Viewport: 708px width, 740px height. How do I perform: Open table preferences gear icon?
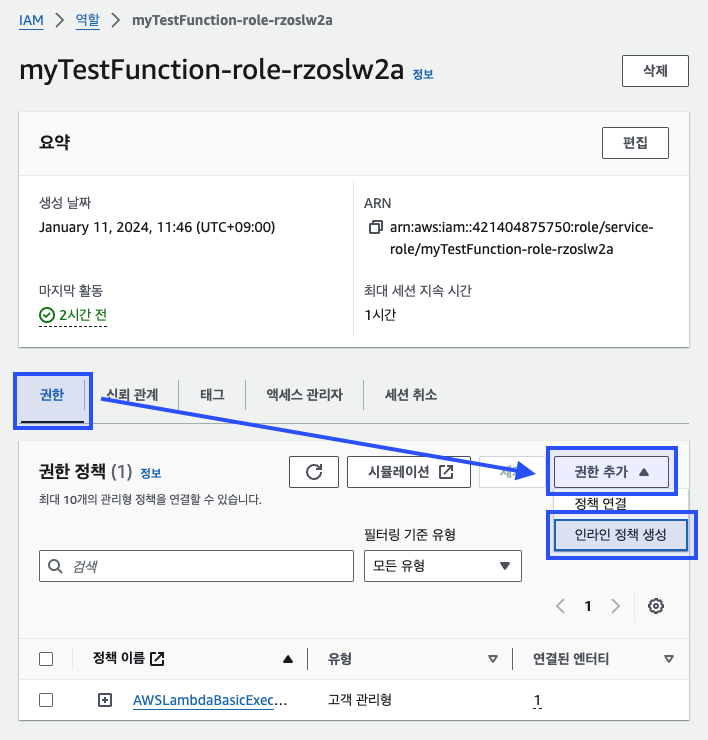click(656, 605)
